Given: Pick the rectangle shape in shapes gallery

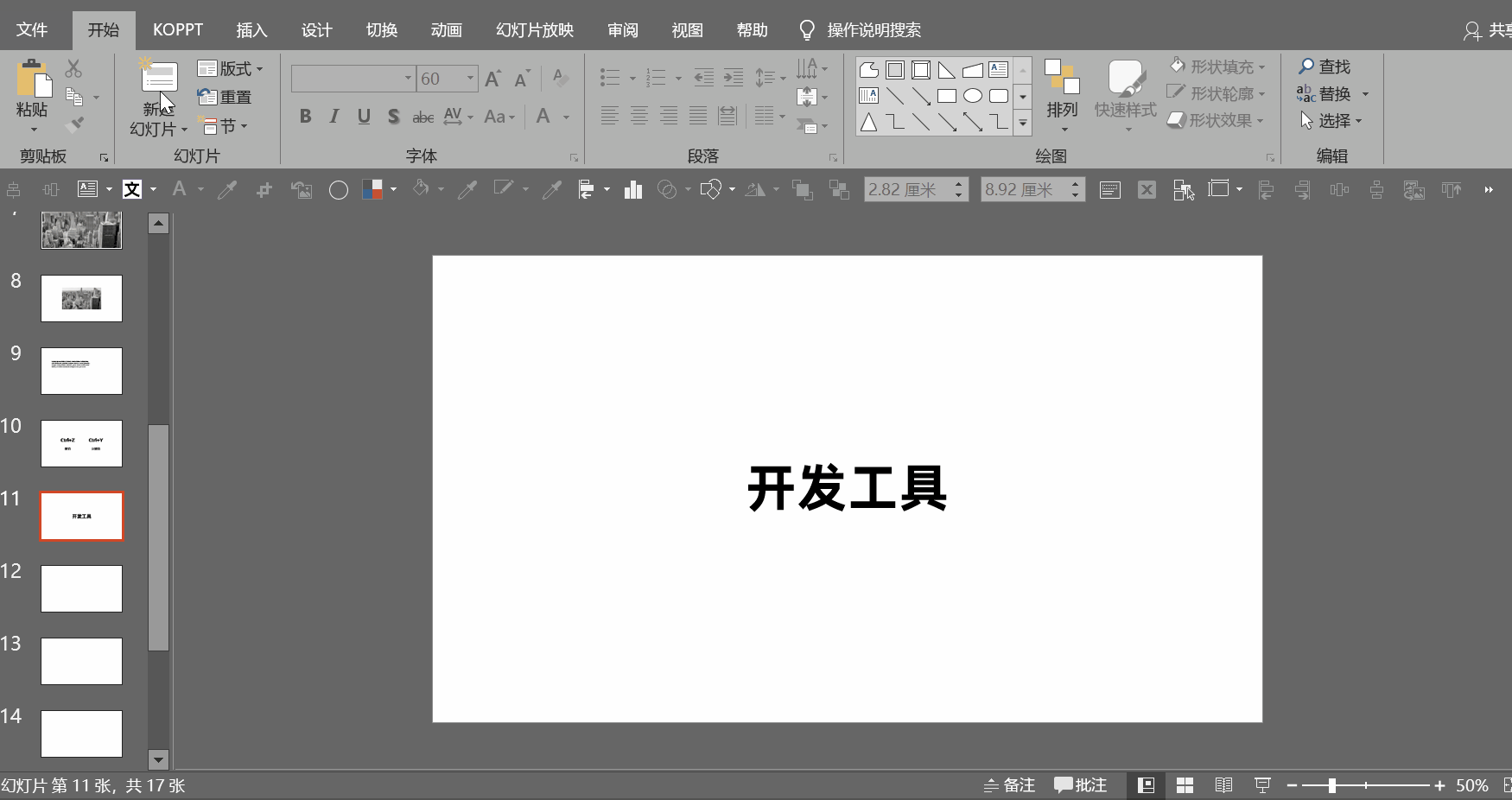Looking at the screenshot, I should click(x=947, y=96).
